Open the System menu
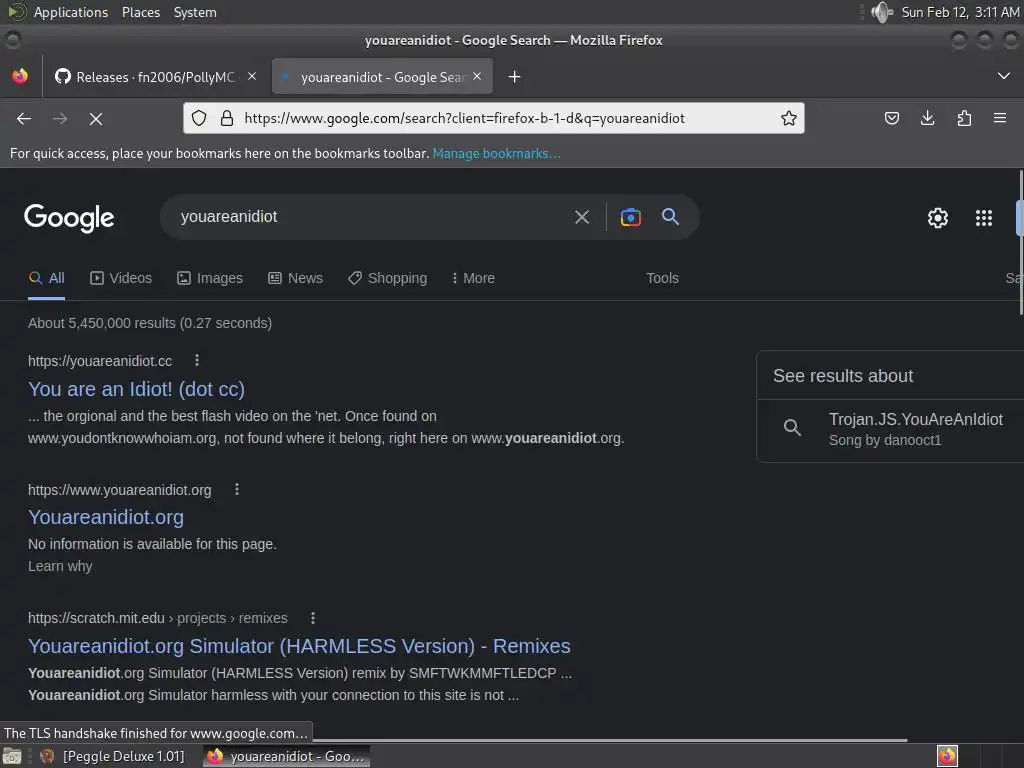 195,12
